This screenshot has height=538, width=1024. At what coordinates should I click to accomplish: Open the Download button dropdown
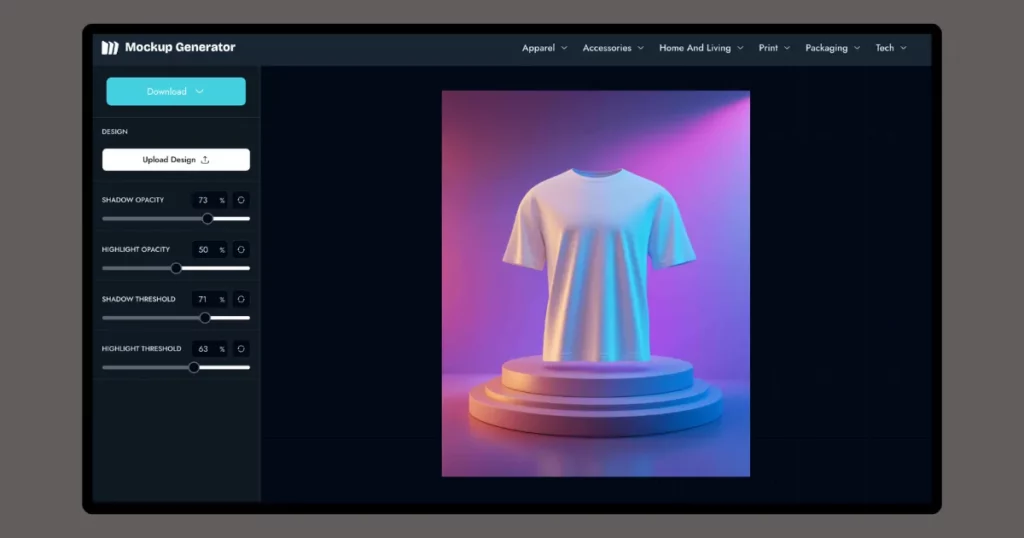176,92
